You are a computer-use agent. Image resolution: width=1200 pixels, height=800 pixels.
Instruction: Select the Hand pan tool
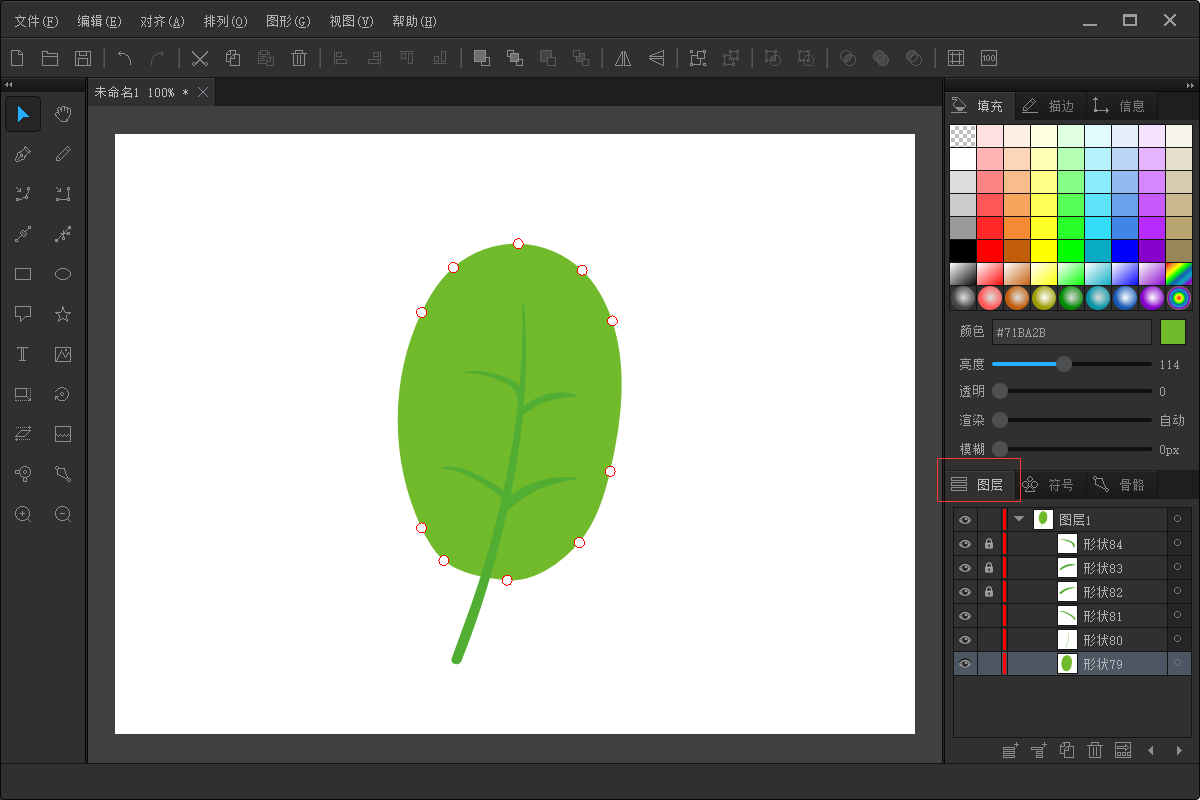tap(63, 114)
